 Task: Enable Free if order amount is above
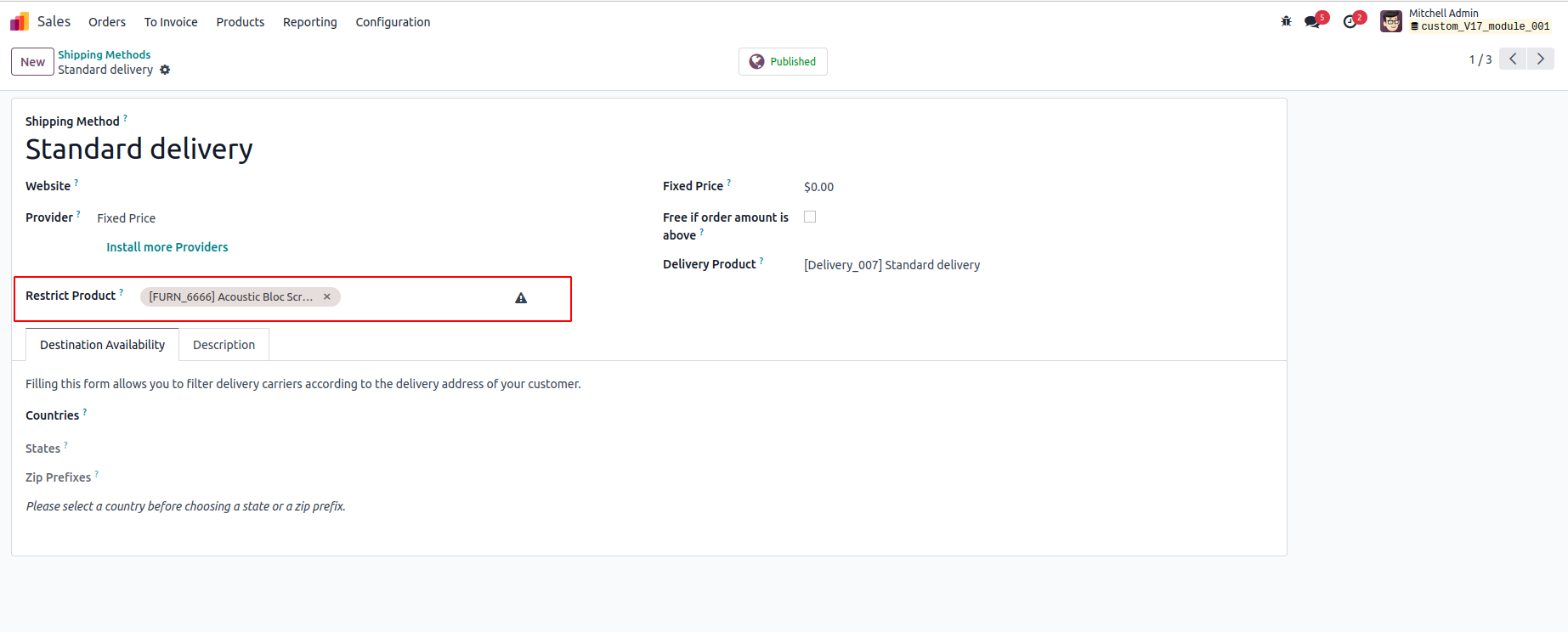pyautogui.click(x=810, y=217)
